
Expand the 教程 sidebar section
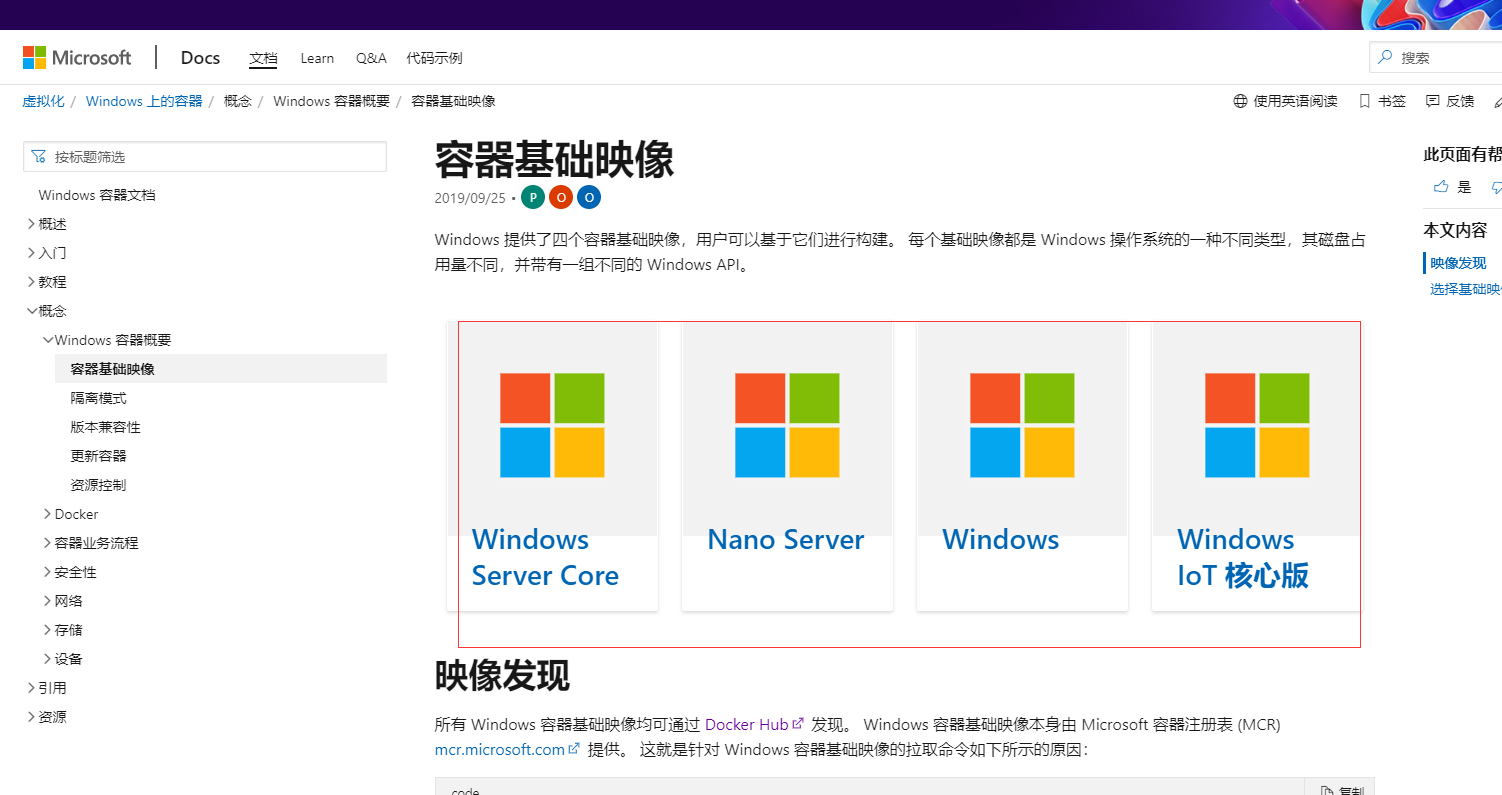tap(46, 282)
